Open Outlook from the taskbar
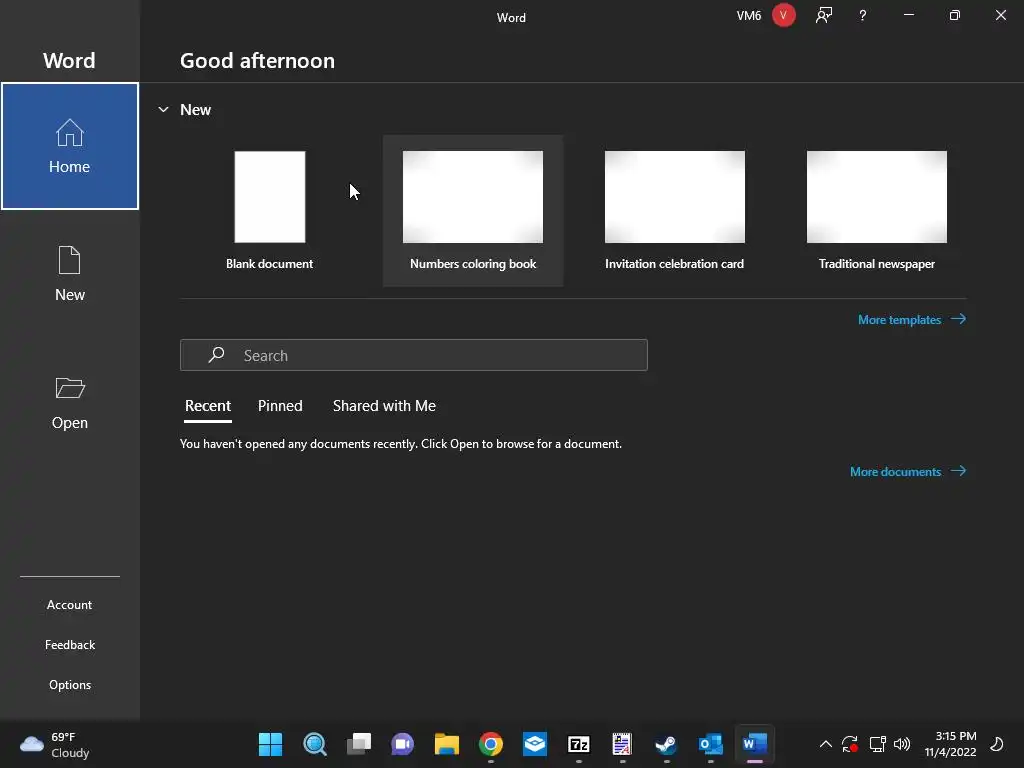This screenshot has width=1024, height=768. pos(711,744)
